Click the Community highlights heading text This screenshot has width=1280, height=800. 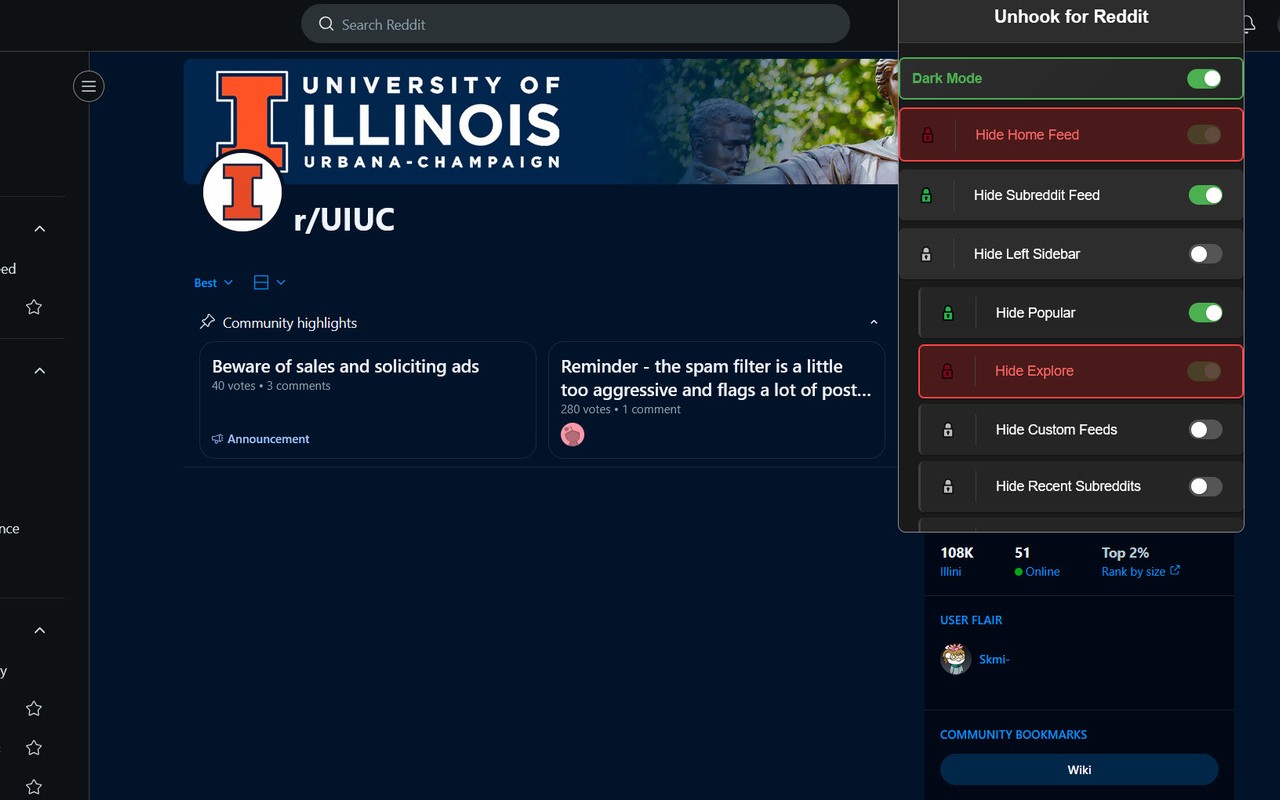[x=290, y=323]
